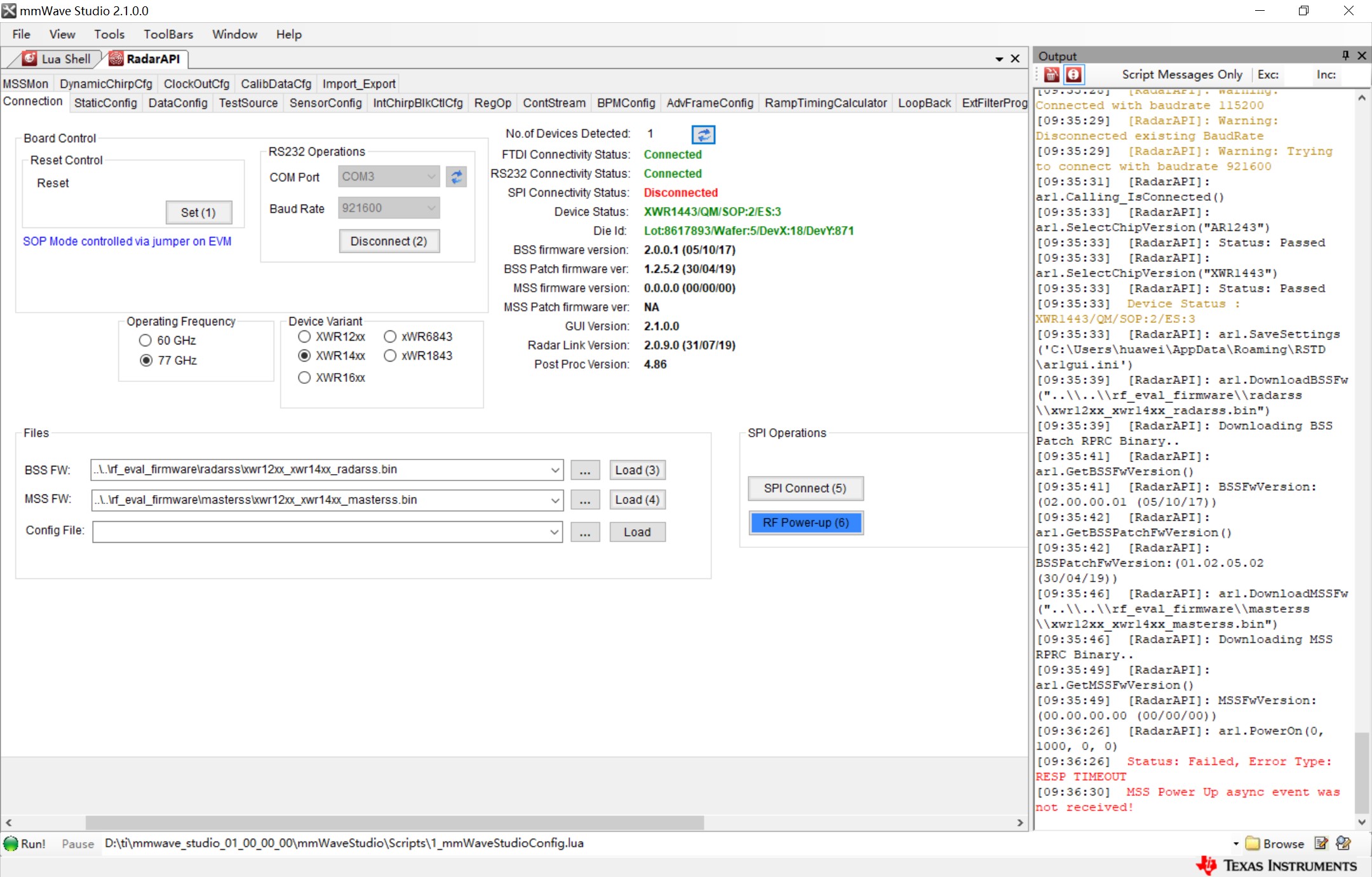Click the red auto-scroll output icon
The image size is (1372, 877).
pyautogui.click(x=1073, y=75)
